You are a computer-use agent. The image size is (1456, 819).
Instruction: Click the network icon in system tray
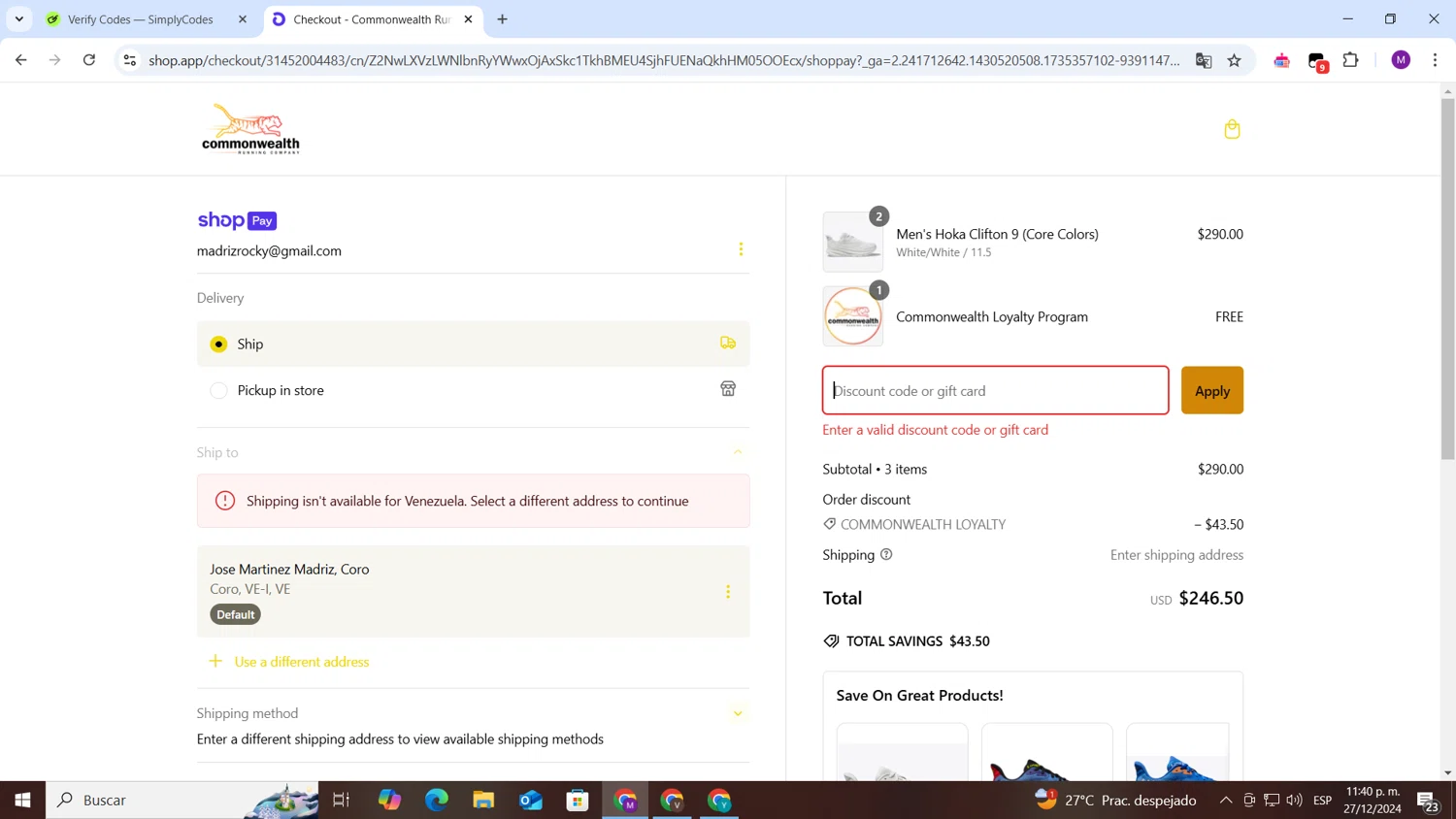click(x=1272, y=800)
